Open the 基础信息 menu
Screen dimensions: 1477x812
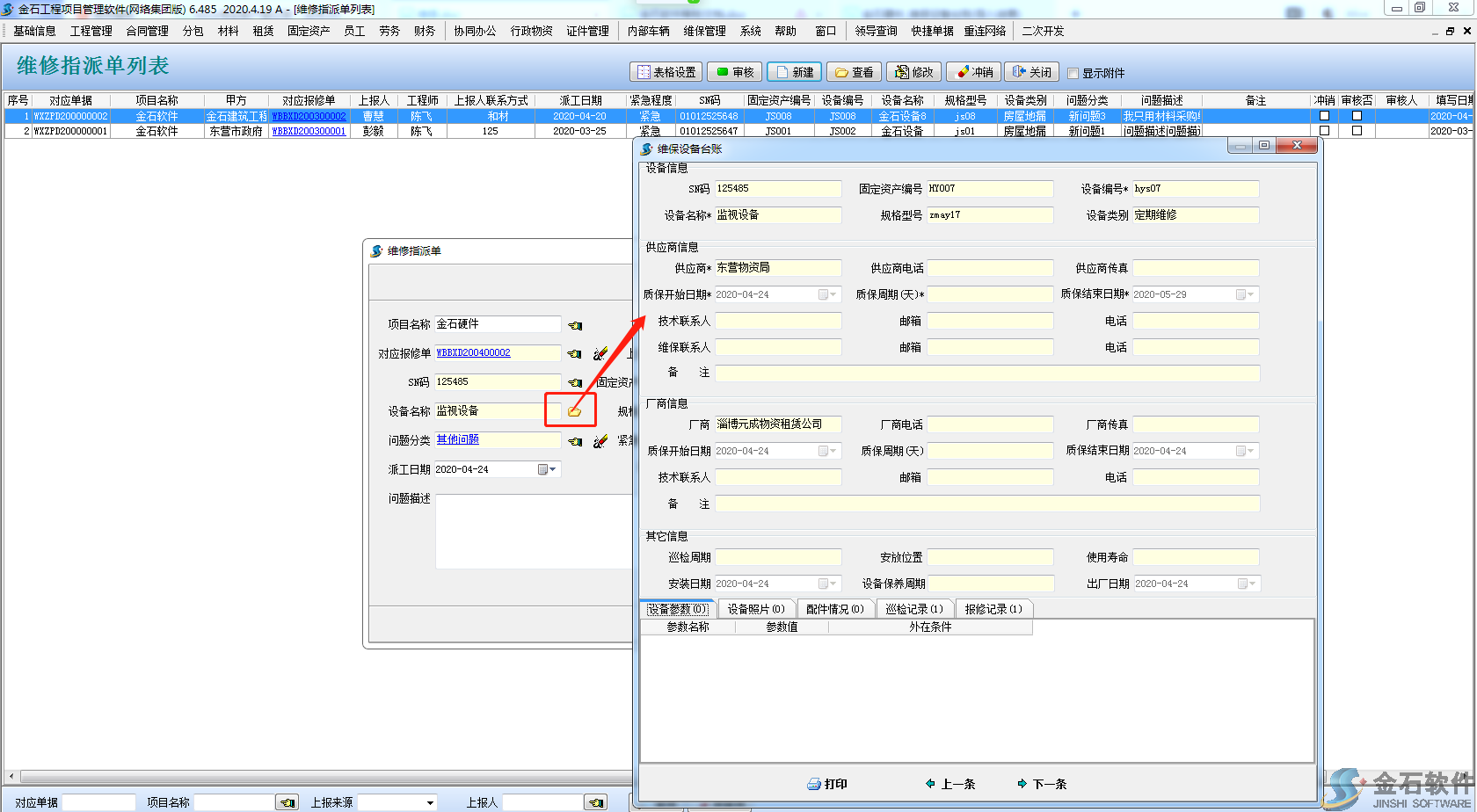pos(34,31)
